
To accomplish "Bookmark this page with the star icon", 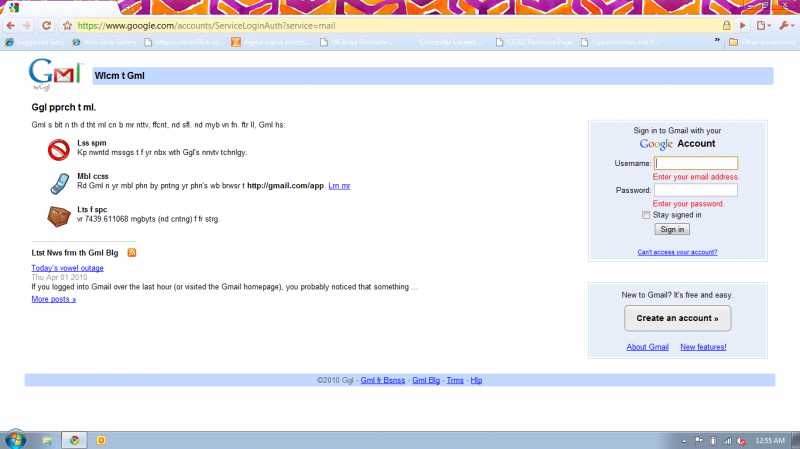I will pos(67,26).
